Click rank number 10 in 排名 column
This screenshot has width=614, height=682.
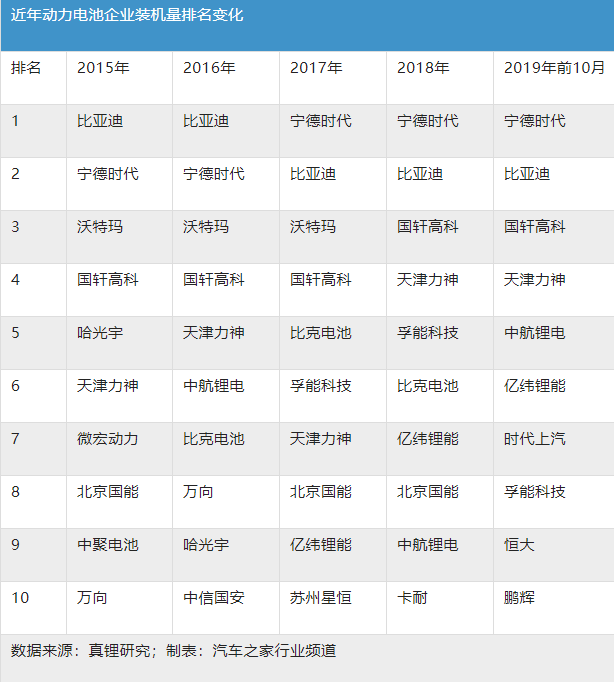click(20, 598)
